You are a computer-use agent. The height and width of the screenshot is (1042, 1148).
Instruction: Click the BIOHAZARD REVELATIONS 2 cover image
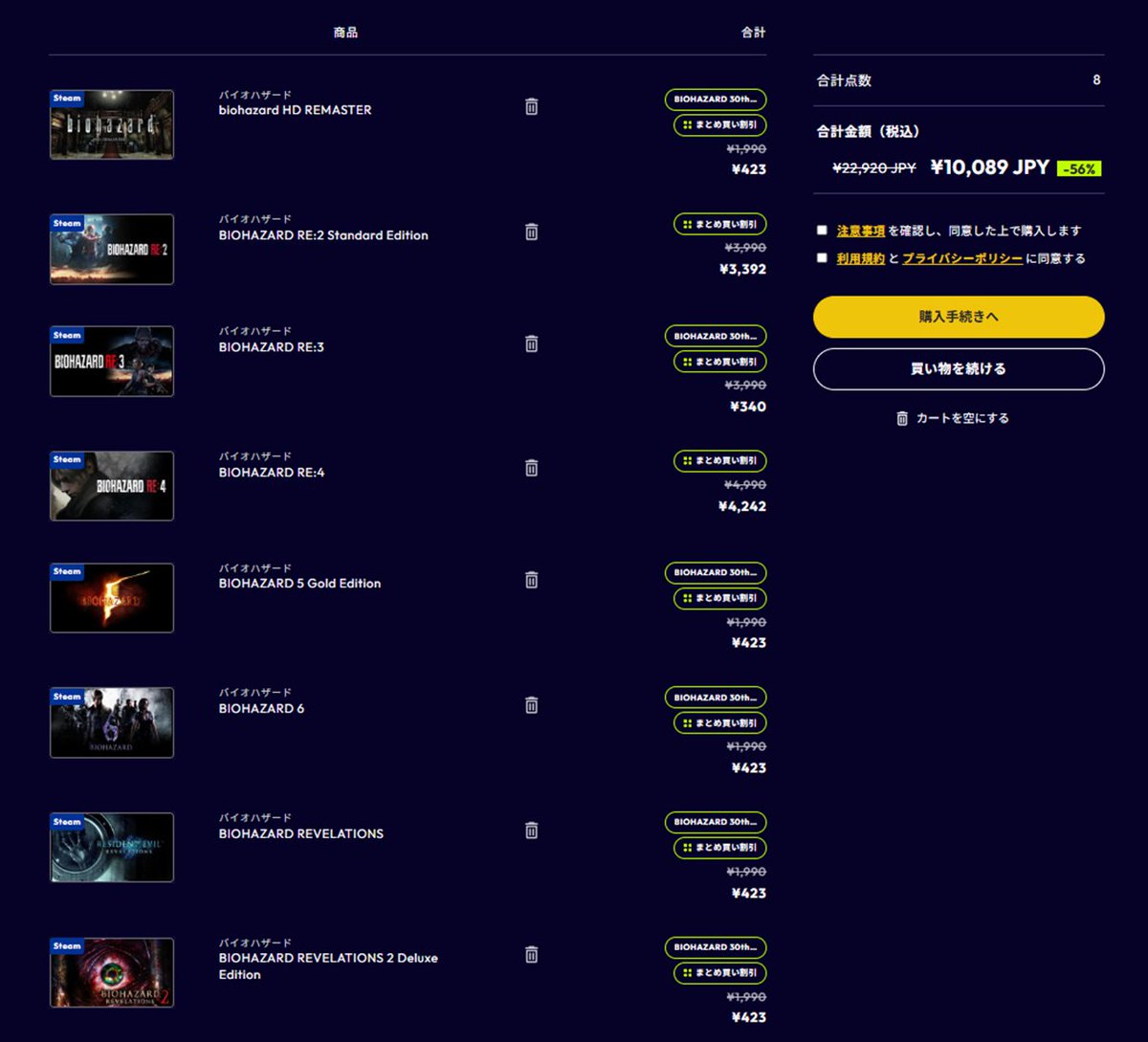tap(112, 973)
